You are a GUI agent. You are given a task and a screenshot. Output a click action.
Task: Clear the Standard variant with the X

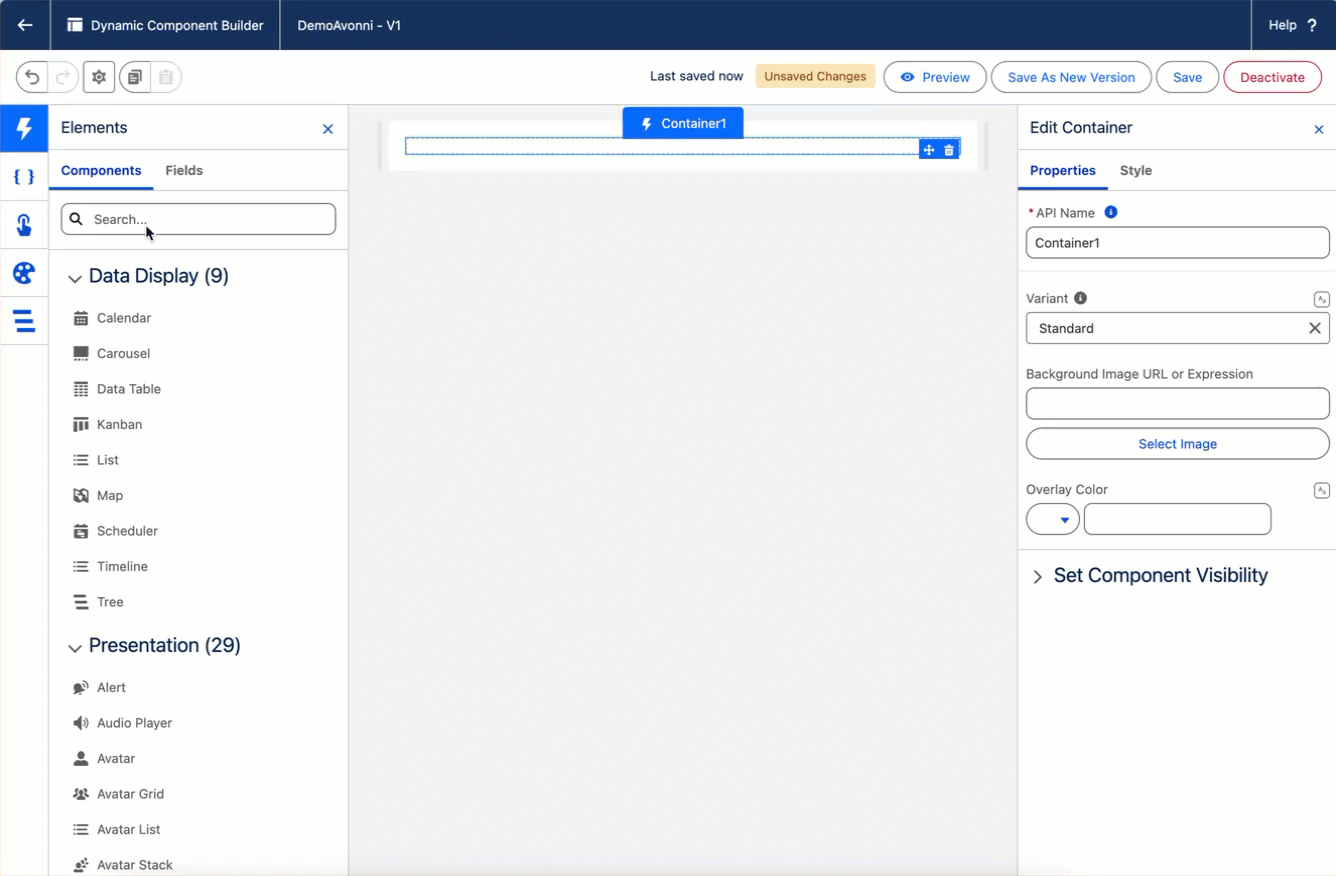[1315, 328]
